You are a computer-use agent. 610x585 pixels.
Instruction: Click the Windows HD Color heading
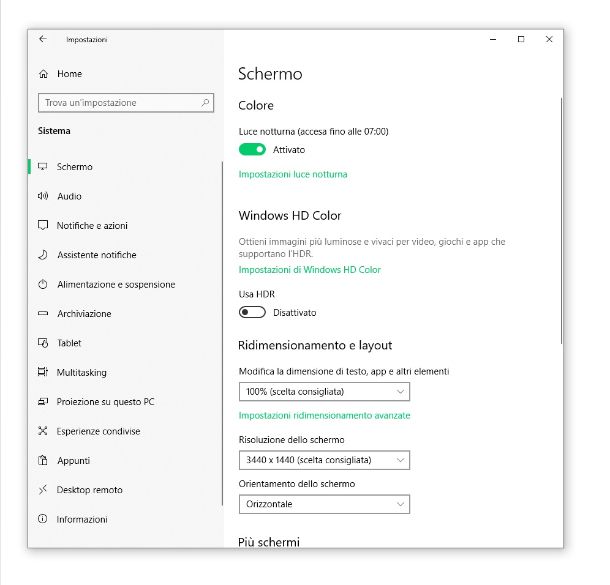(289, 215)
